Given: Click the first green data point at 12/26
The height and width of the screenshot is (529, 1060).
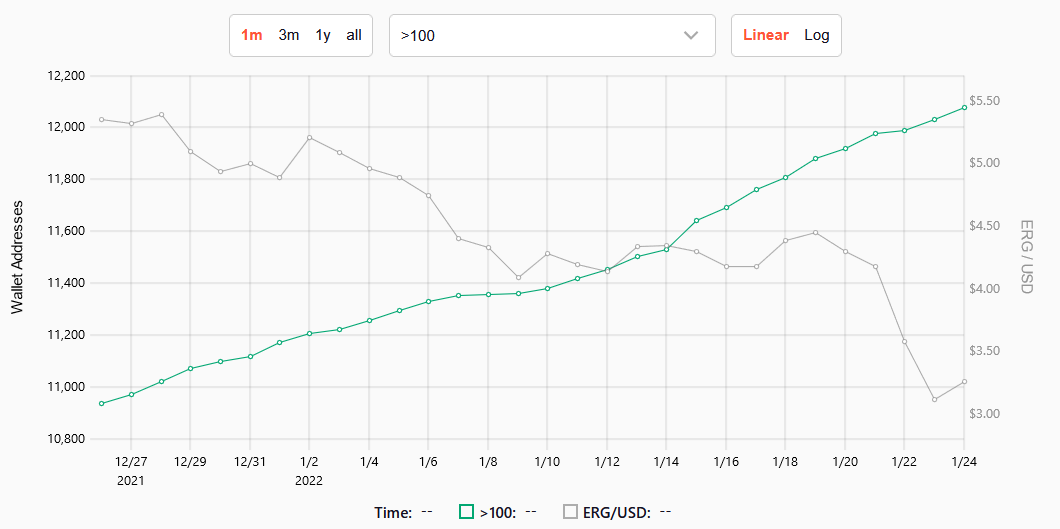Looking at the screenshot, I should [x=101, y=403].
